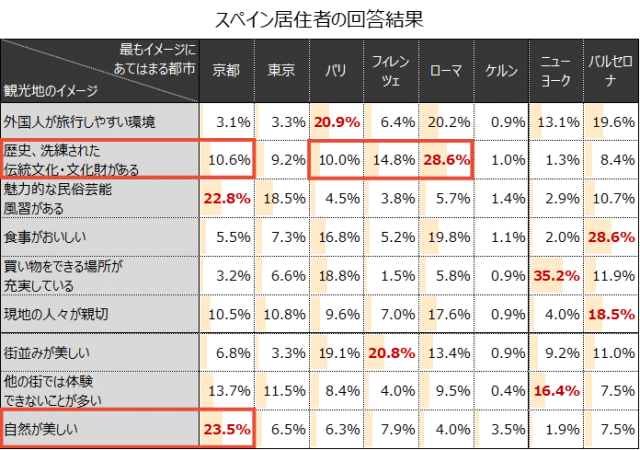Click the 魅力的な民俗芸能 row label
The image size is (640, 450).
[x=58, y=197]
